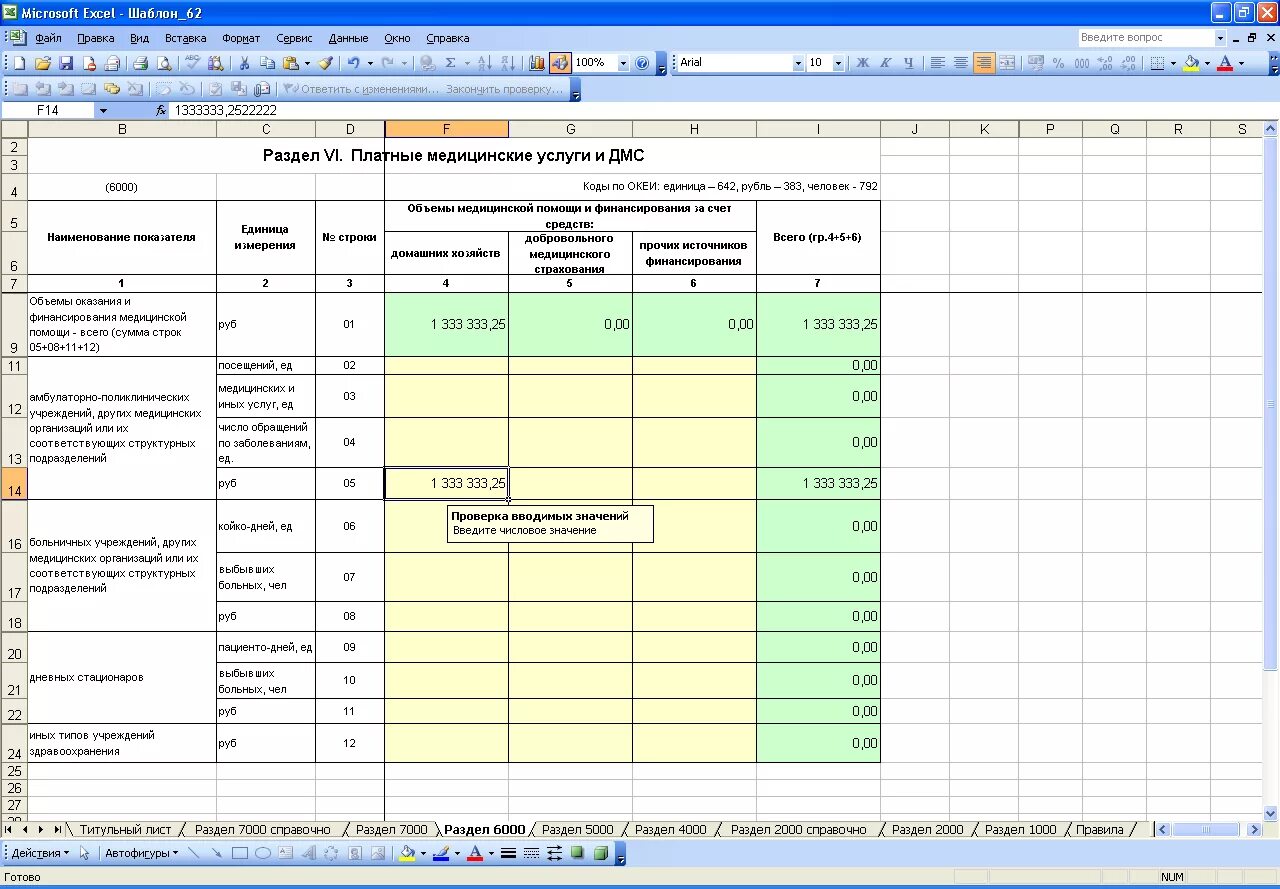Open the Автофигуры menu
Screen dimensions: 1280x889
coord(141,853)
